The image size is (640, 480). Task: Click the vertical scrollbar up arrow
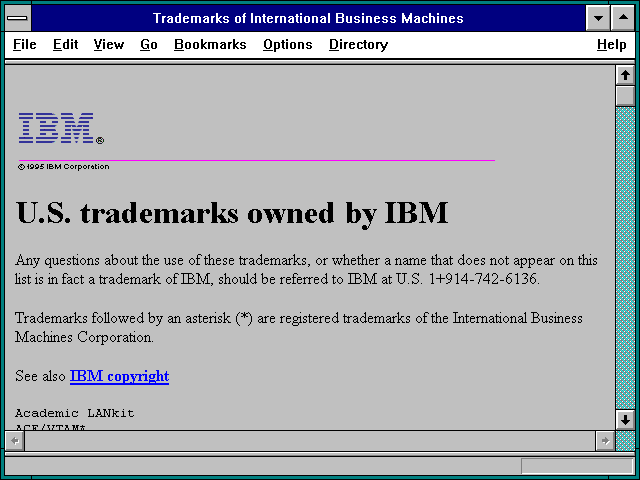(x=625, y=76)
